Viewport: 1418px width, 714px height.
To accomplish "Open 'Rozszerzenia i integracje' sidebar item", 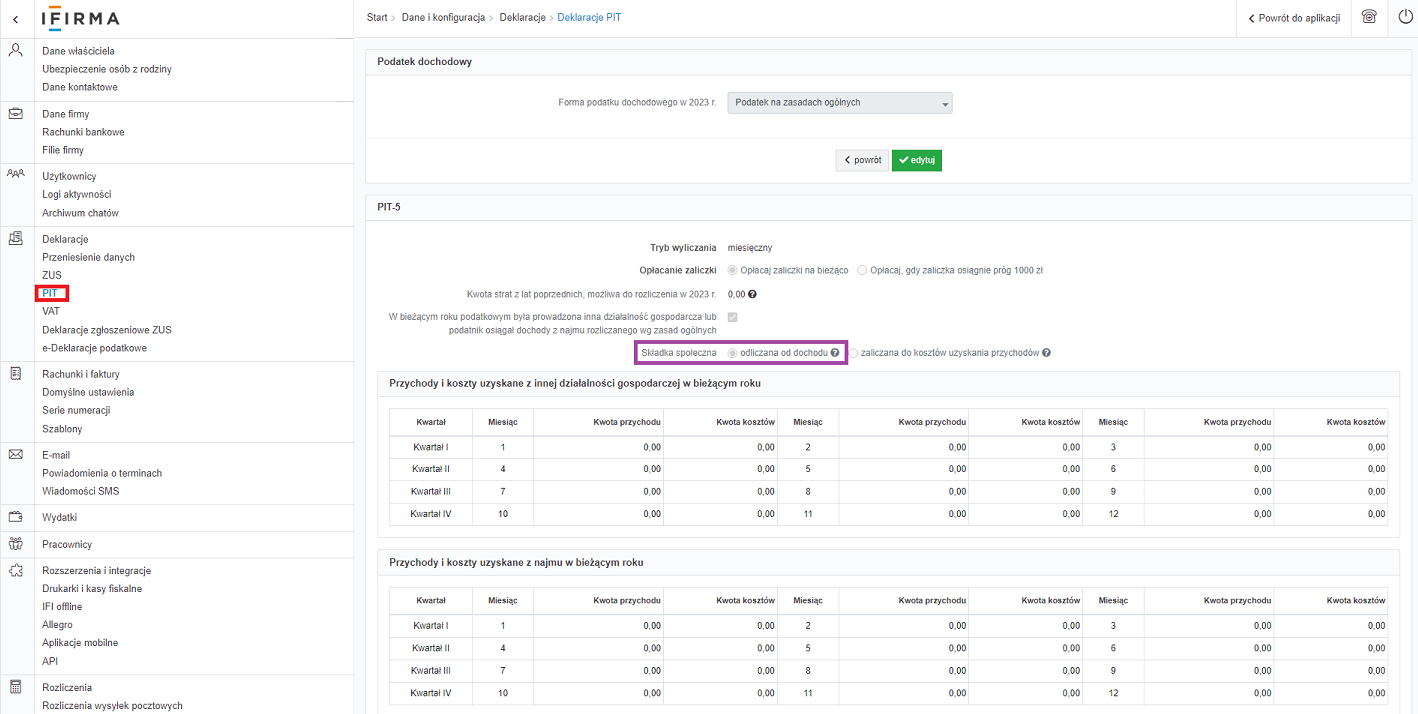I will tap(96, 571).
